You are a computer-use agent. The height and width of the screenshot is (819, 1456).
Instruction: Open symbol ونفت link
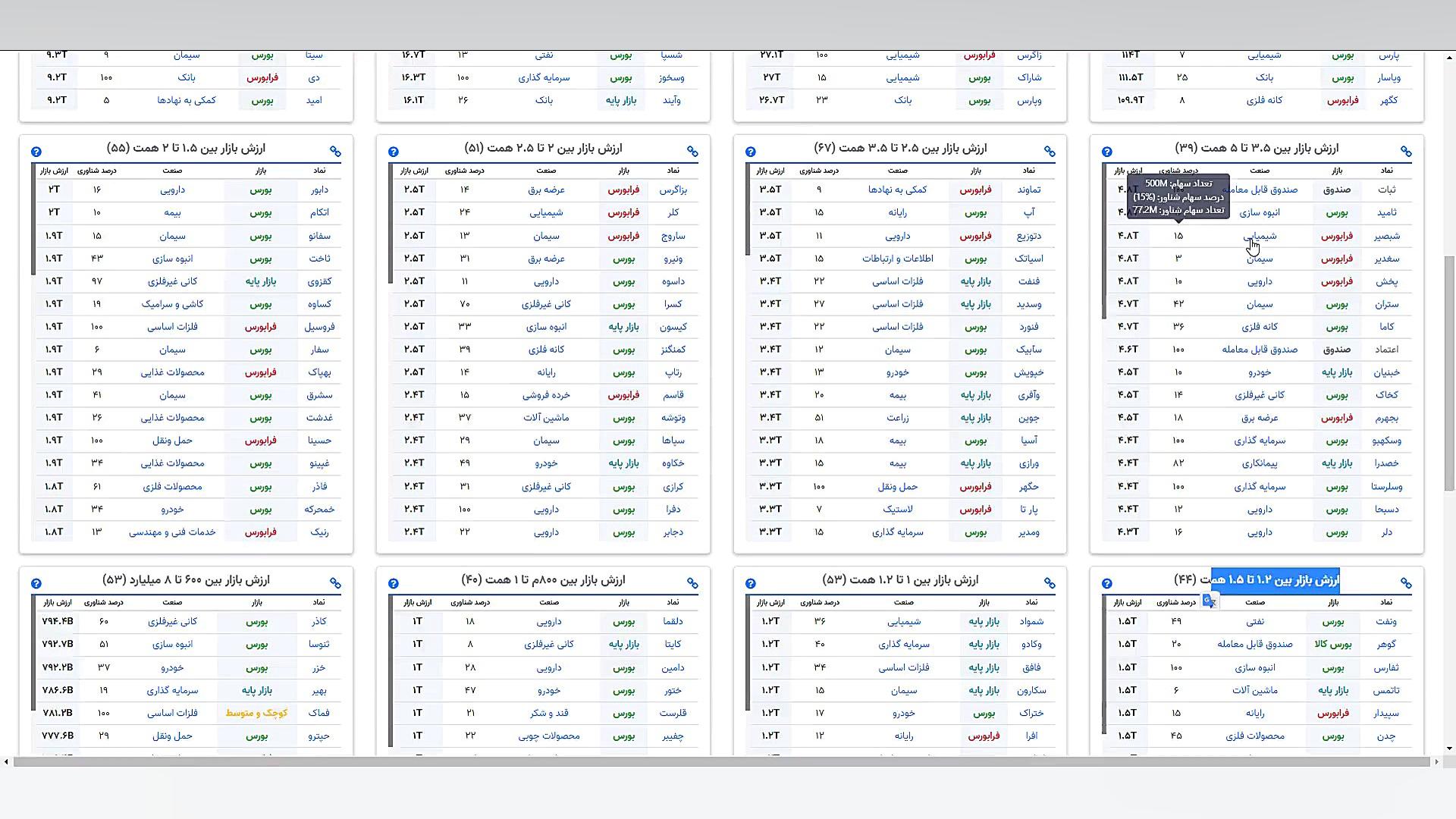tap(1386, 622)
